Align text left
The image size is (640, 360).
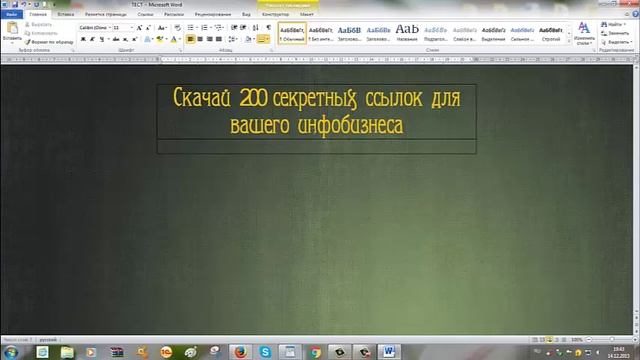click(191, 39)
